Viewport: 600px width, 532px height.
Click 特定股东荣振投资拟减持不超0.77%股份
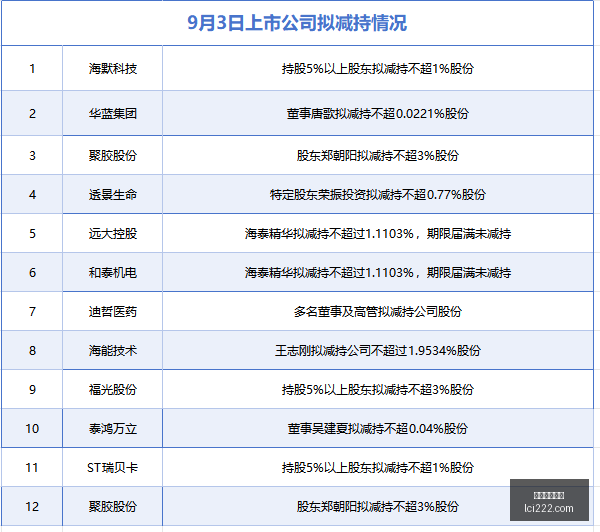(x=378, y=194)
